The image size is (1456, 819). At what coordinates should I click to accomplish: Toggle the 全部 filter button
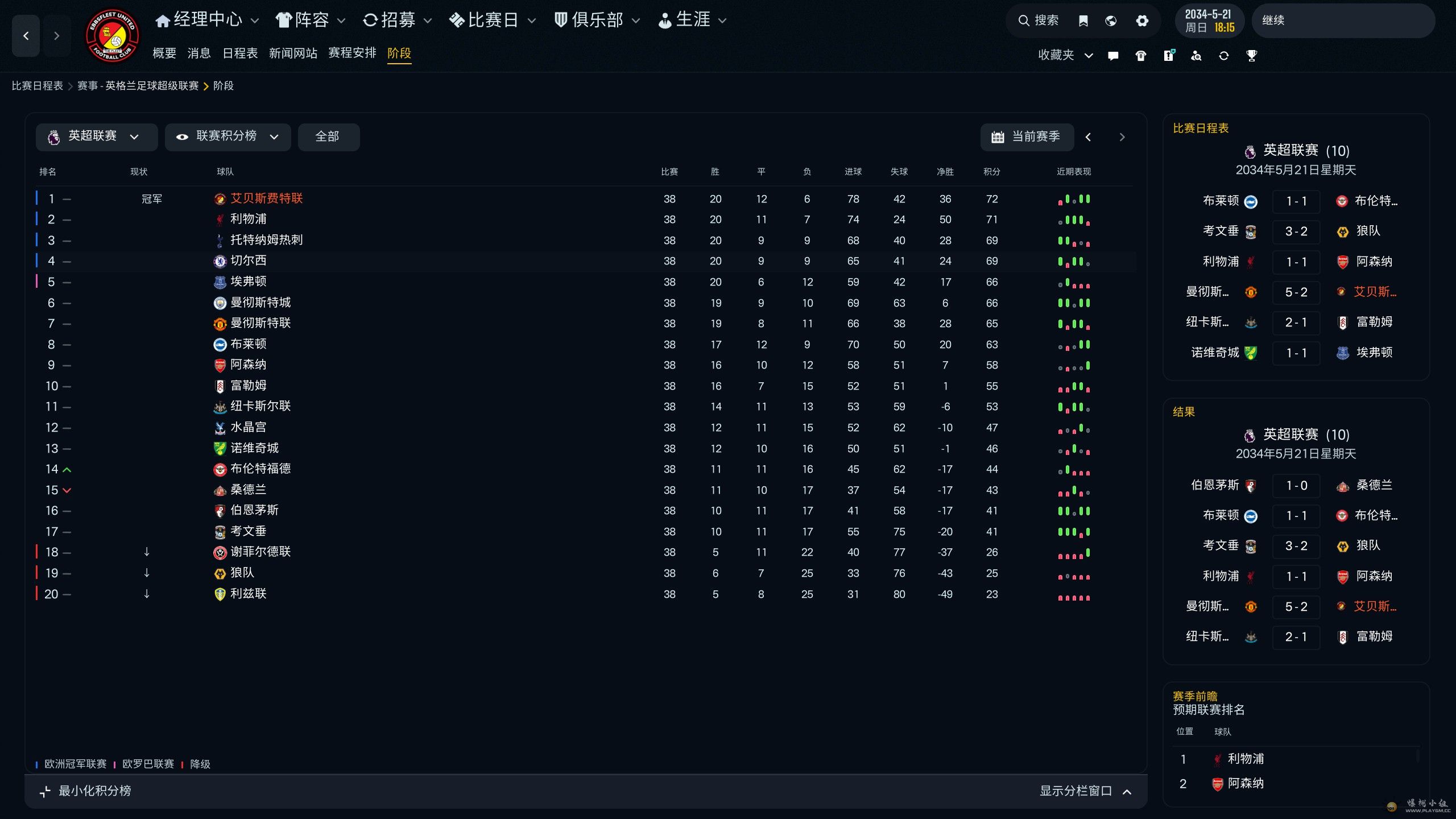328,136
